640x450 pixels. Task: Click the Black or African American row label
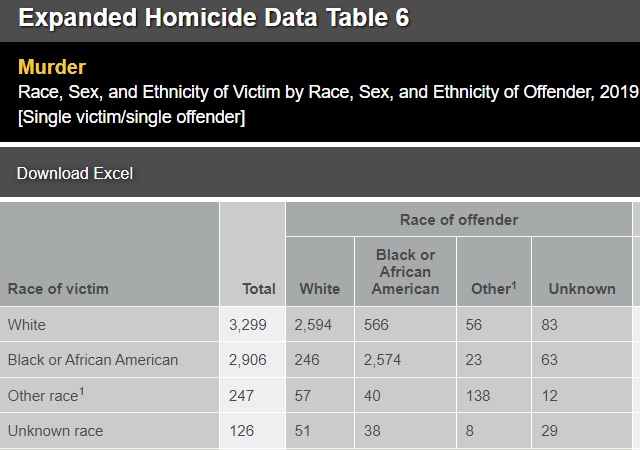point(92,360)
